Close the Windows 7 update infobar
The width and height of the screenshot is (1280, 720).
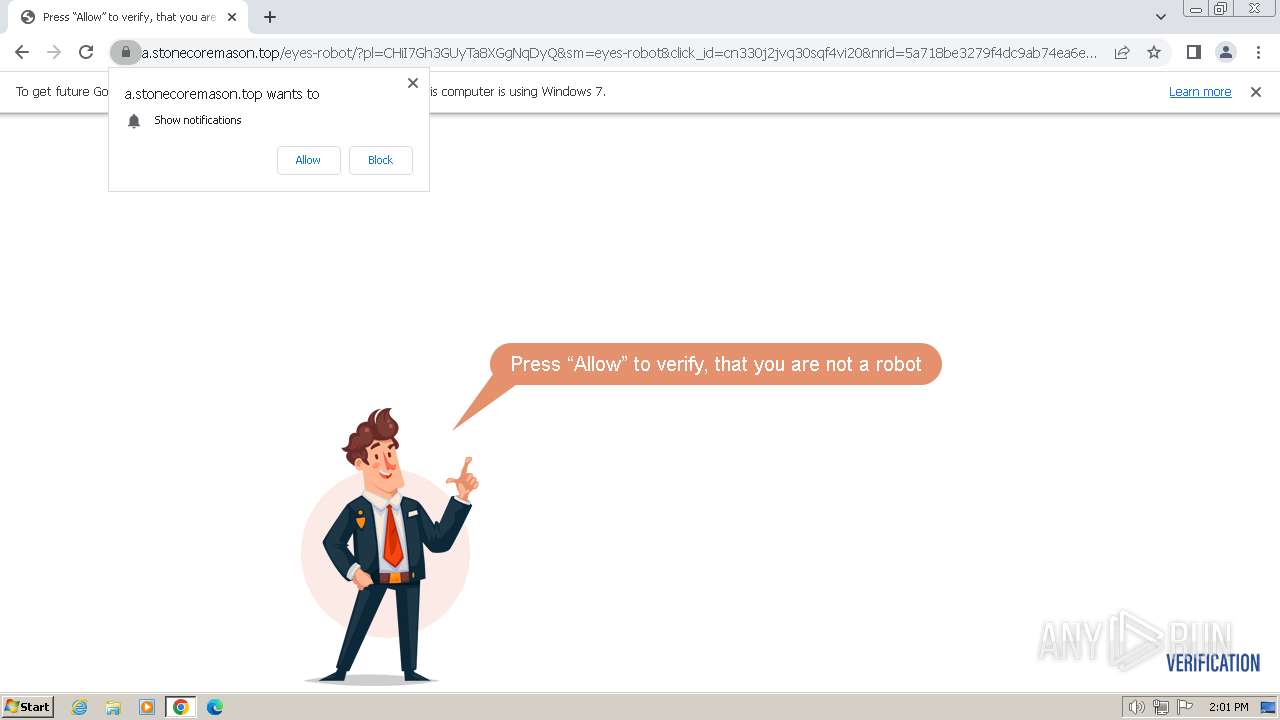point(1256,92)
